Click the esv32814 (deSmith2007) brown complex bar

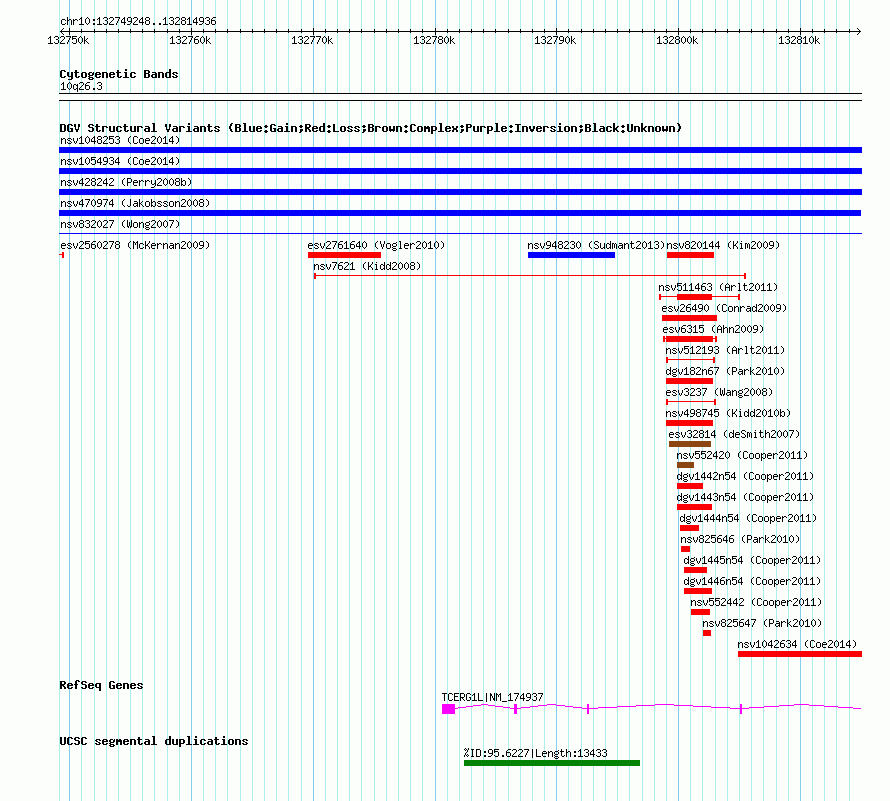click(690, 444)
